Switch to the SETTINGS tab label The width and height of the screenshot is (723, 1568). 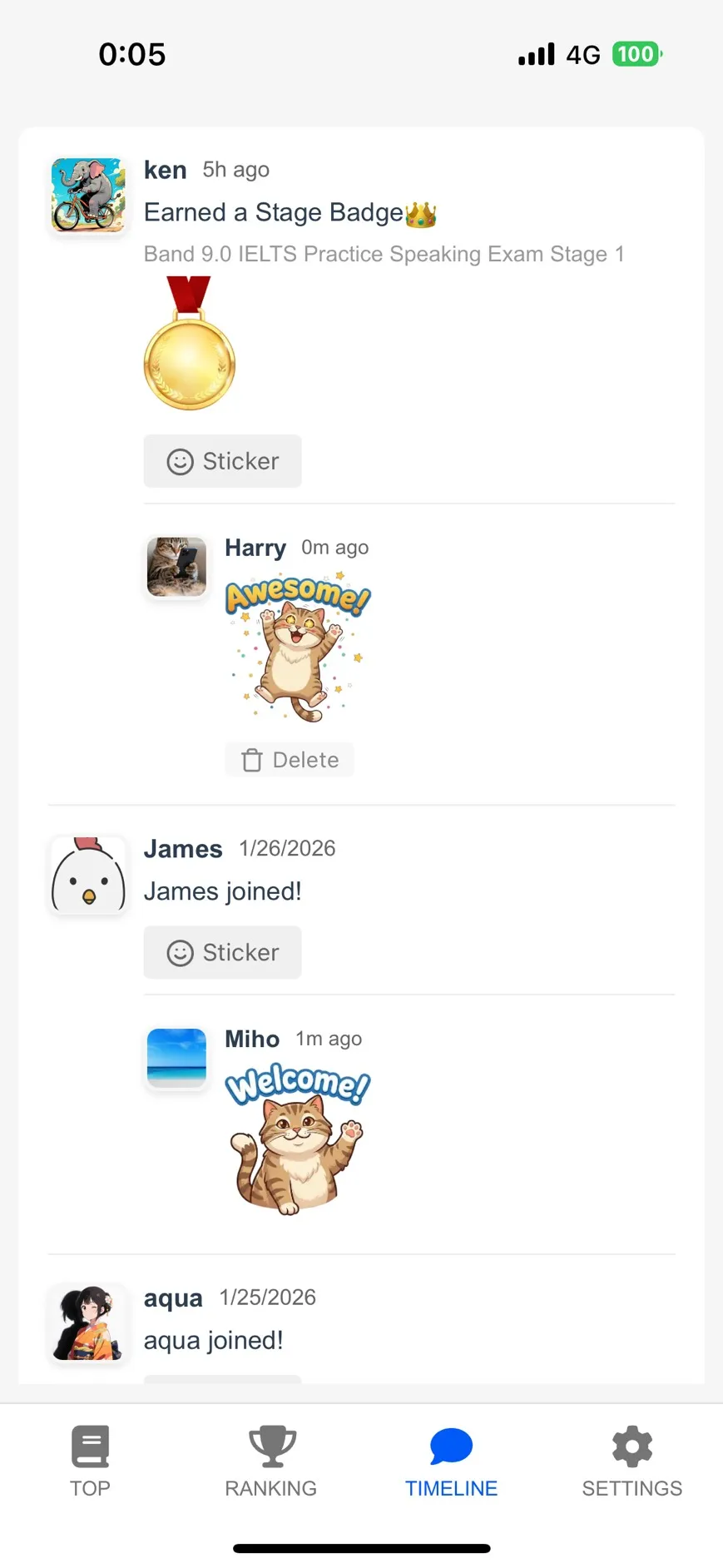(632, 1488)
